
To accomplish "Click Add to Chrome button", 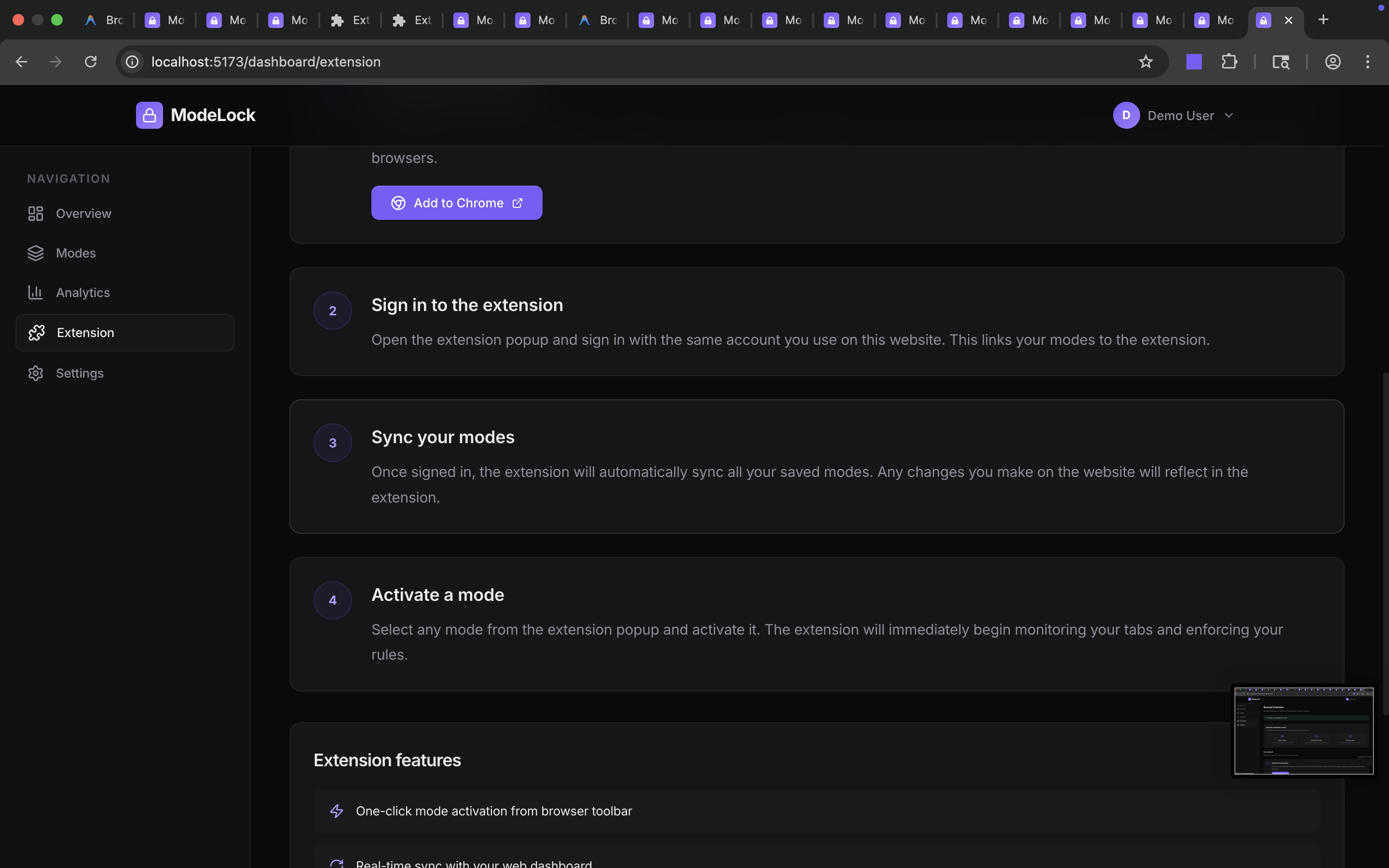I will 456,203.
